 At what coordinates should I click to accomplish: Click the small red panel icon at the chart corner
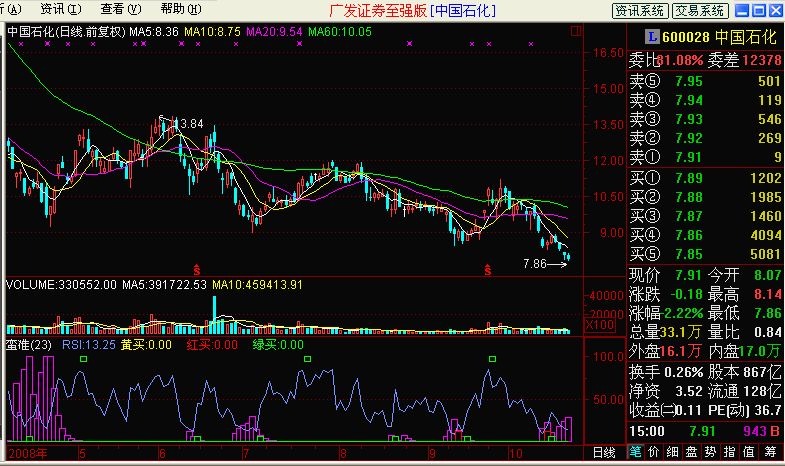click(x=576, y=31)
